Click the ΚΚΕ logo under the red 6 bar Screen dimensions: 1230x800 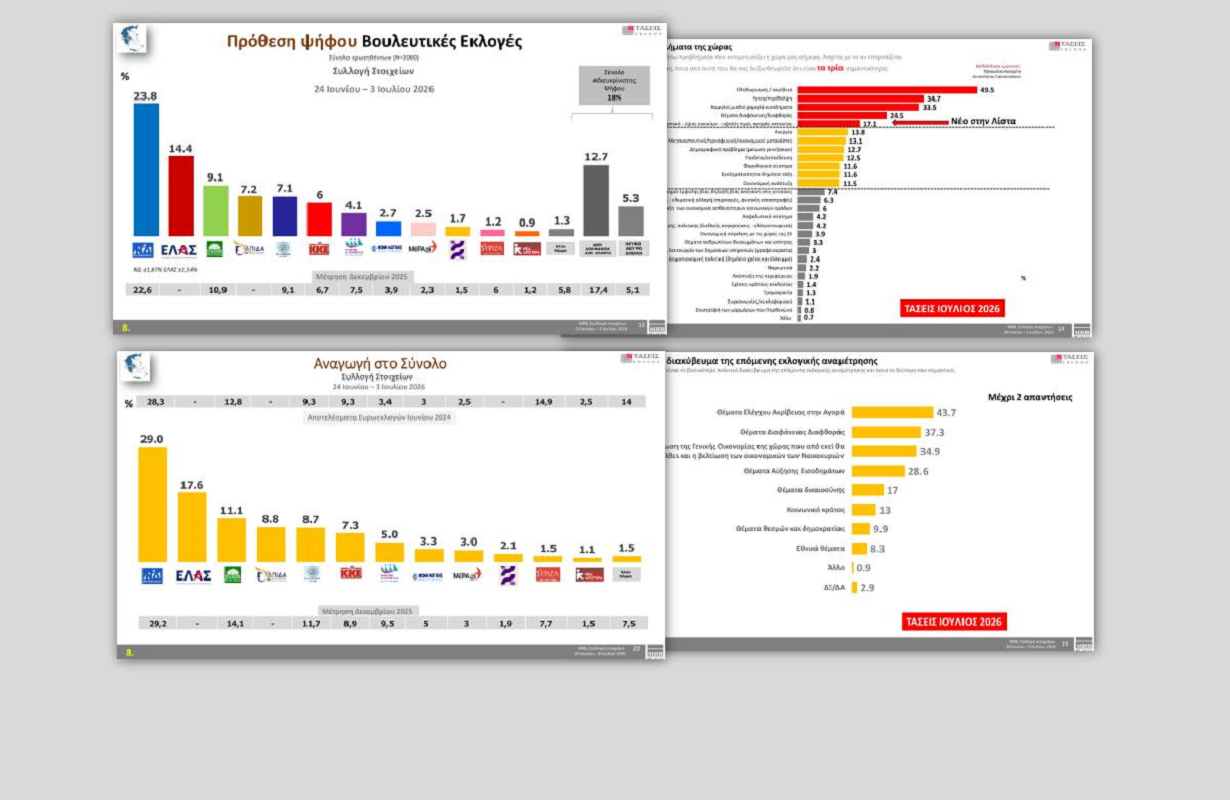tap(319, 249)
